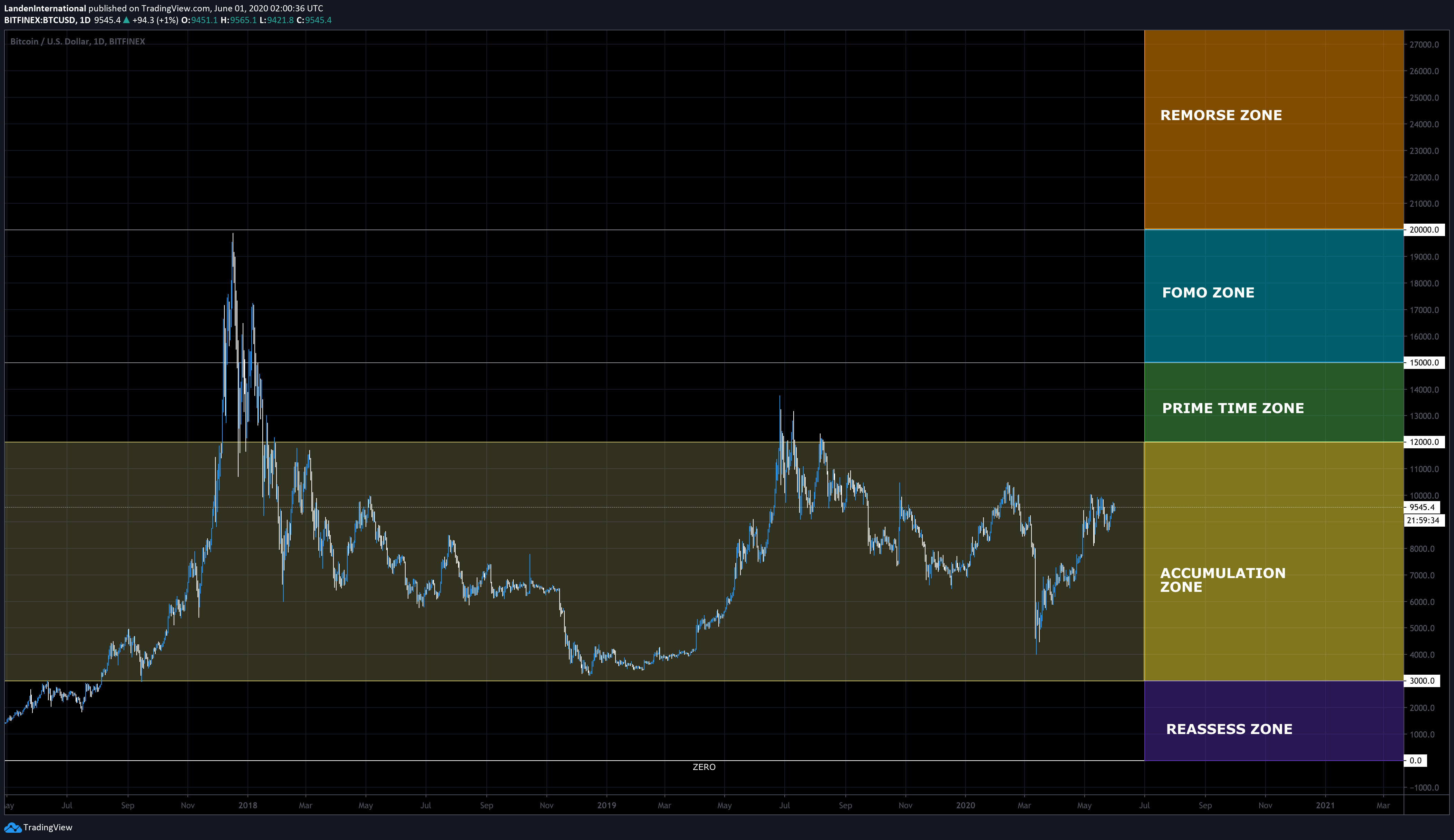Click the 21:59:34 countdown tag
1454x840 pixels.
1424,520
